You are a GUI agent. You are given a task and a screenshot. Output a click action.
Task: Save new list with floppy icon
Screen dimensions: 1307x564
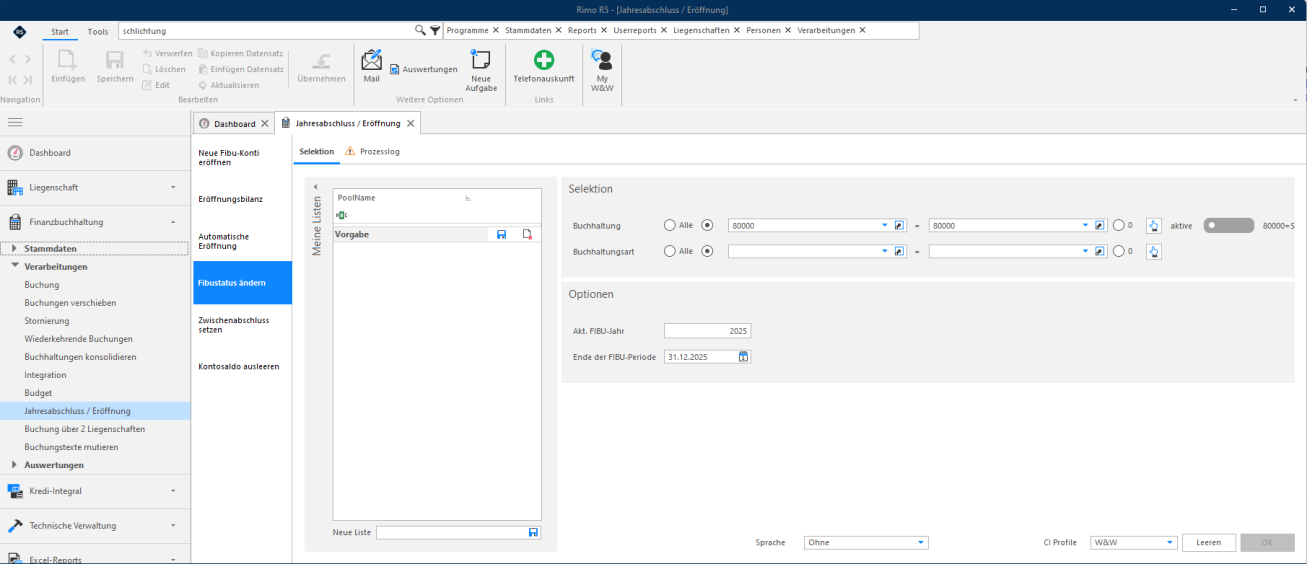pyautogui.click(x=533, y=532)
